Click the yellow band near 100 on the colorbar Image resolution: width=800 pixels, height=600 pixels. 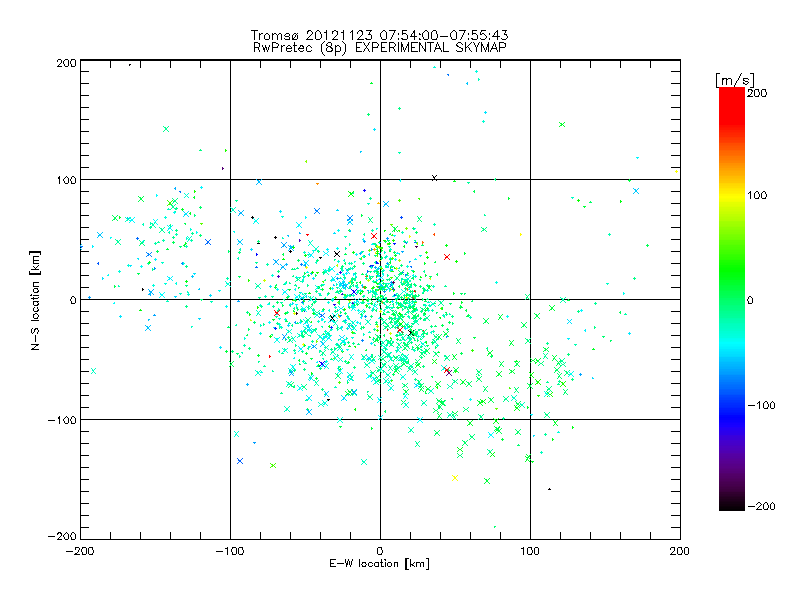pyautogui.click(x=732, y=195)
